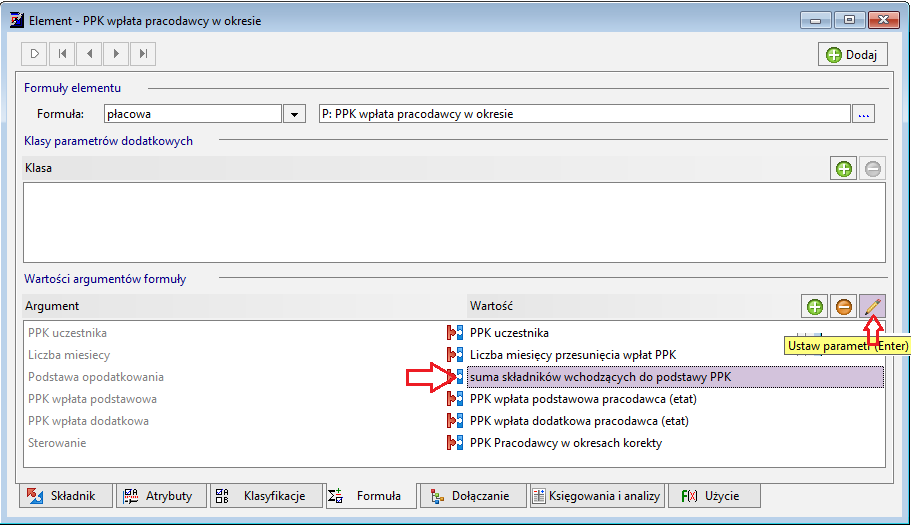Click the Dodaj button
911x528 pixels.
click(852, 55)
